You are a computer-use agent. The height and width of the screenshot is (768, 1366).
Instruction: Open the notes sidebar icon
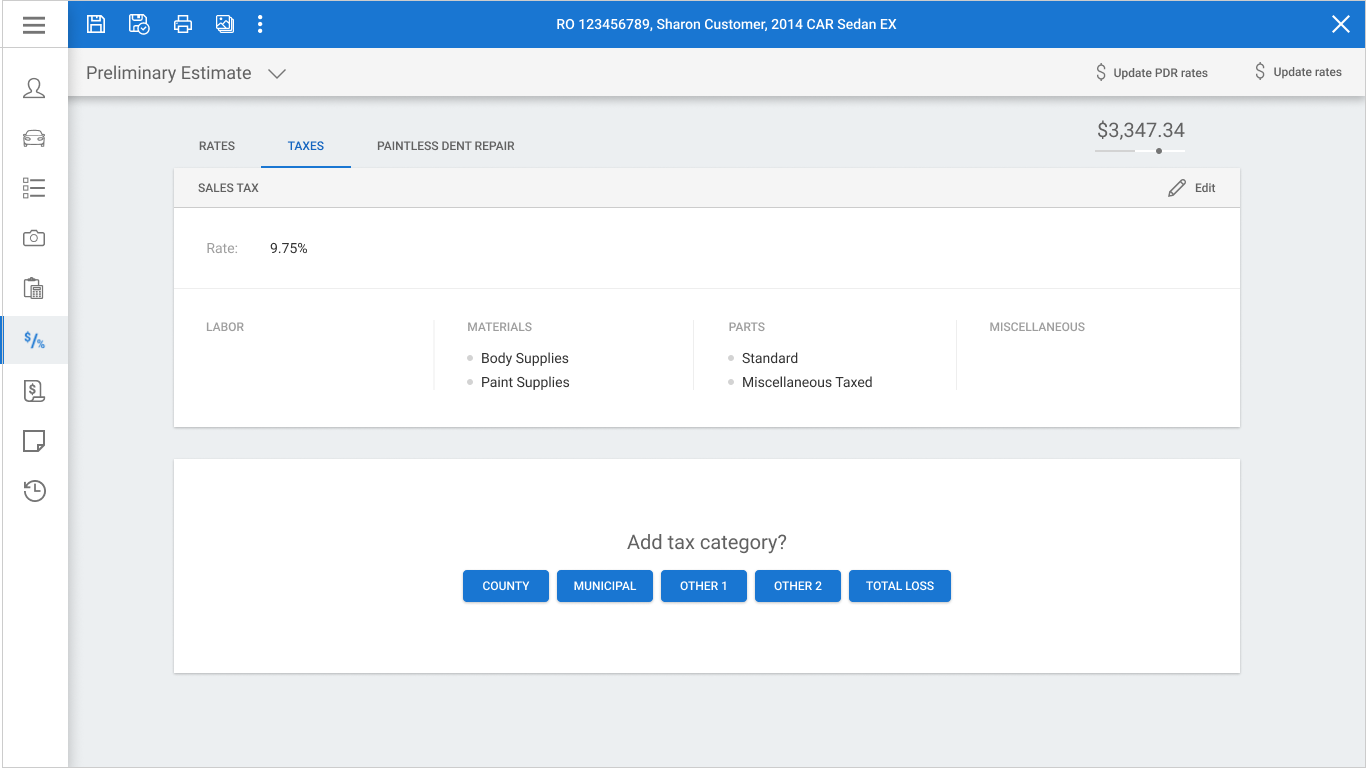click(34, 441)
